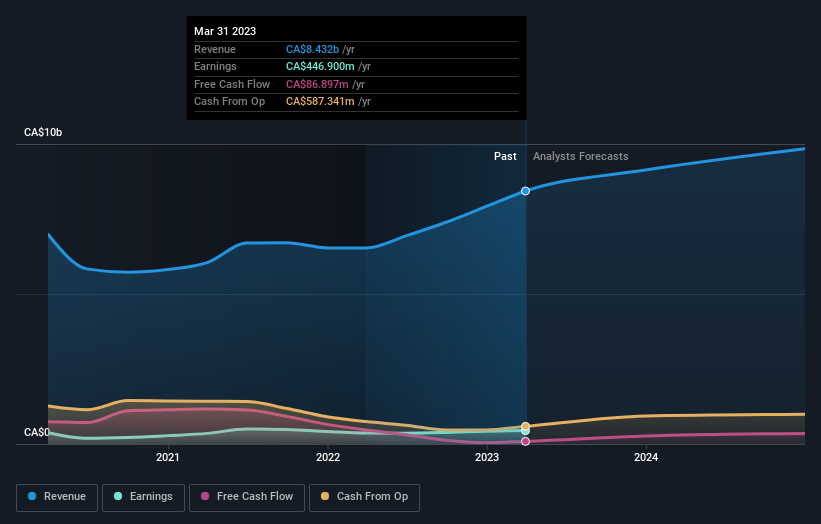This screenshot has width=821, height=524.
Task: Click the CA$86.897m free cash flow value
Action: coord(317,84)
